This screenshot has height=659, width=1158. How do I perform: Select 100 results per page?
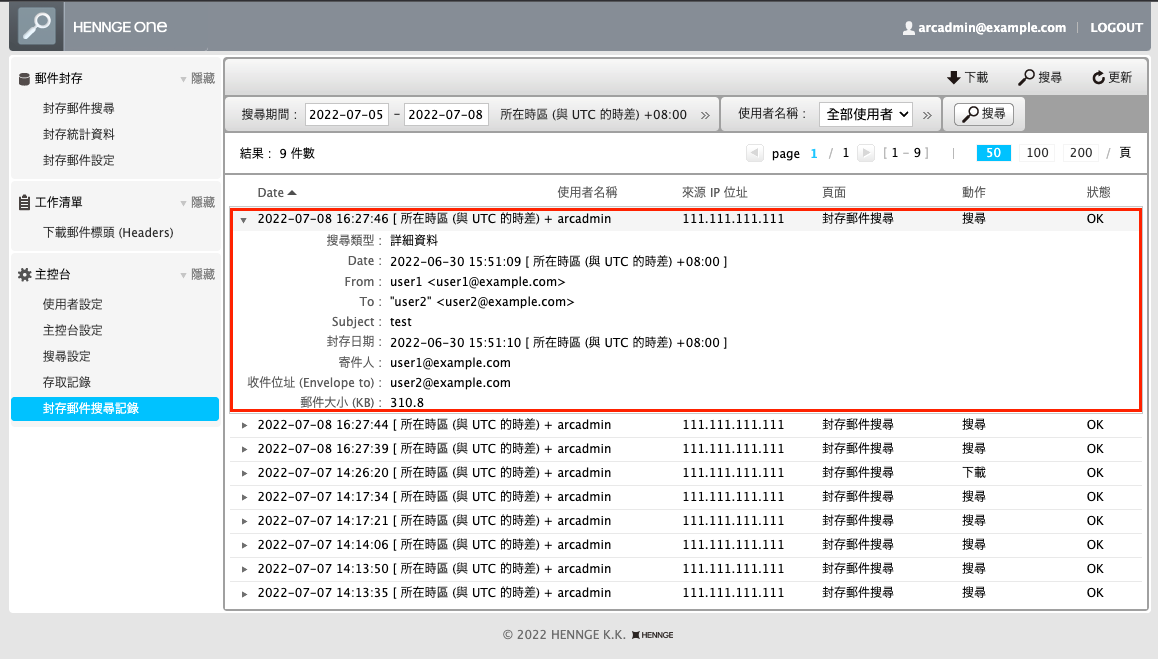point(1038,153)
